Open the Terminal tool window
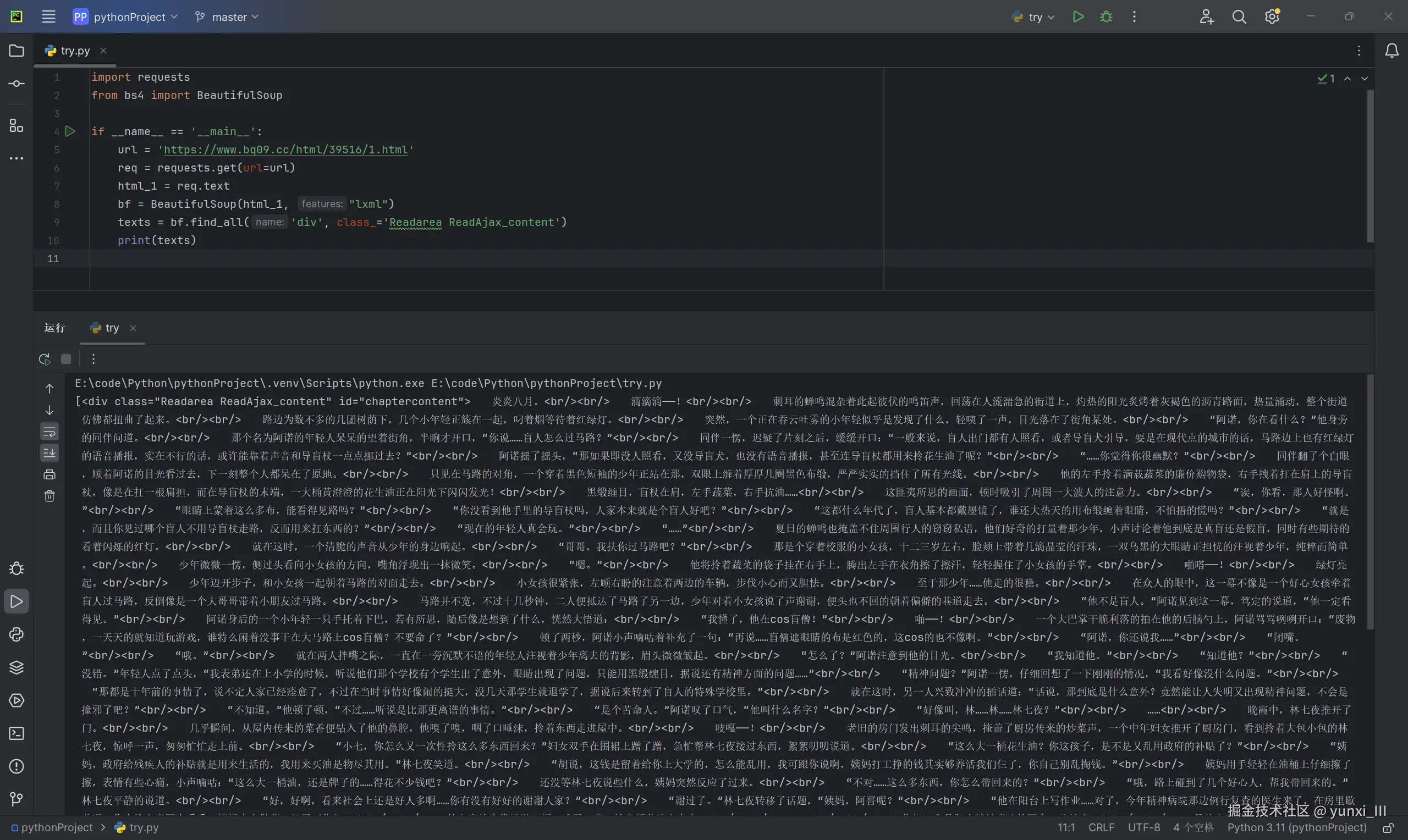 (16, 733)
